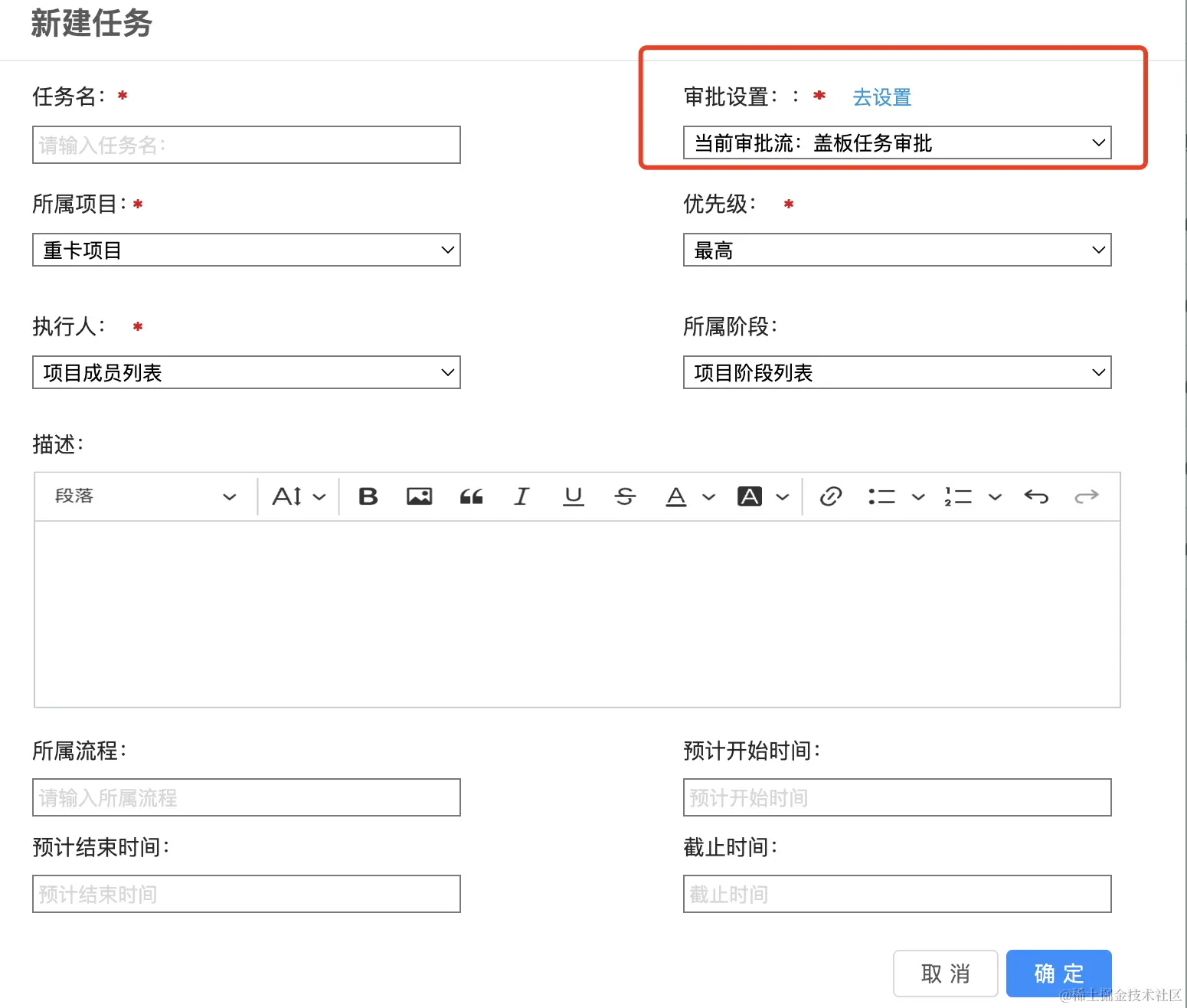Expand font size options arrow
Screen dimensions: 1187x1008
319,497
